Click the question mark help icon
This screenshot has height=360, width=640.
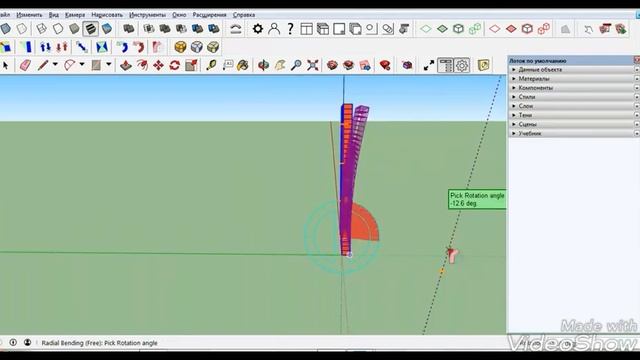click(290, 29)
